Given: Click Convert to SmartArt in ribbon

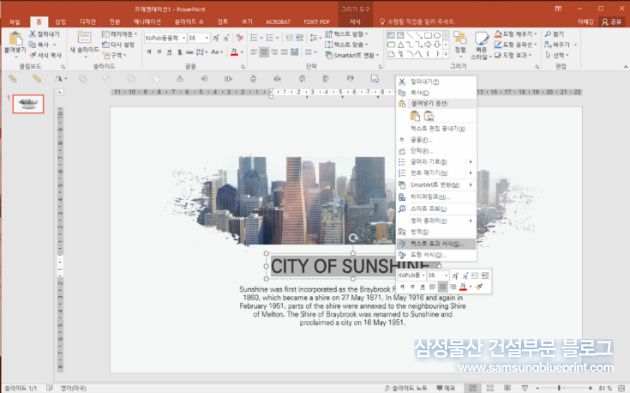Looking at the screenshot, I should (352, 55).
